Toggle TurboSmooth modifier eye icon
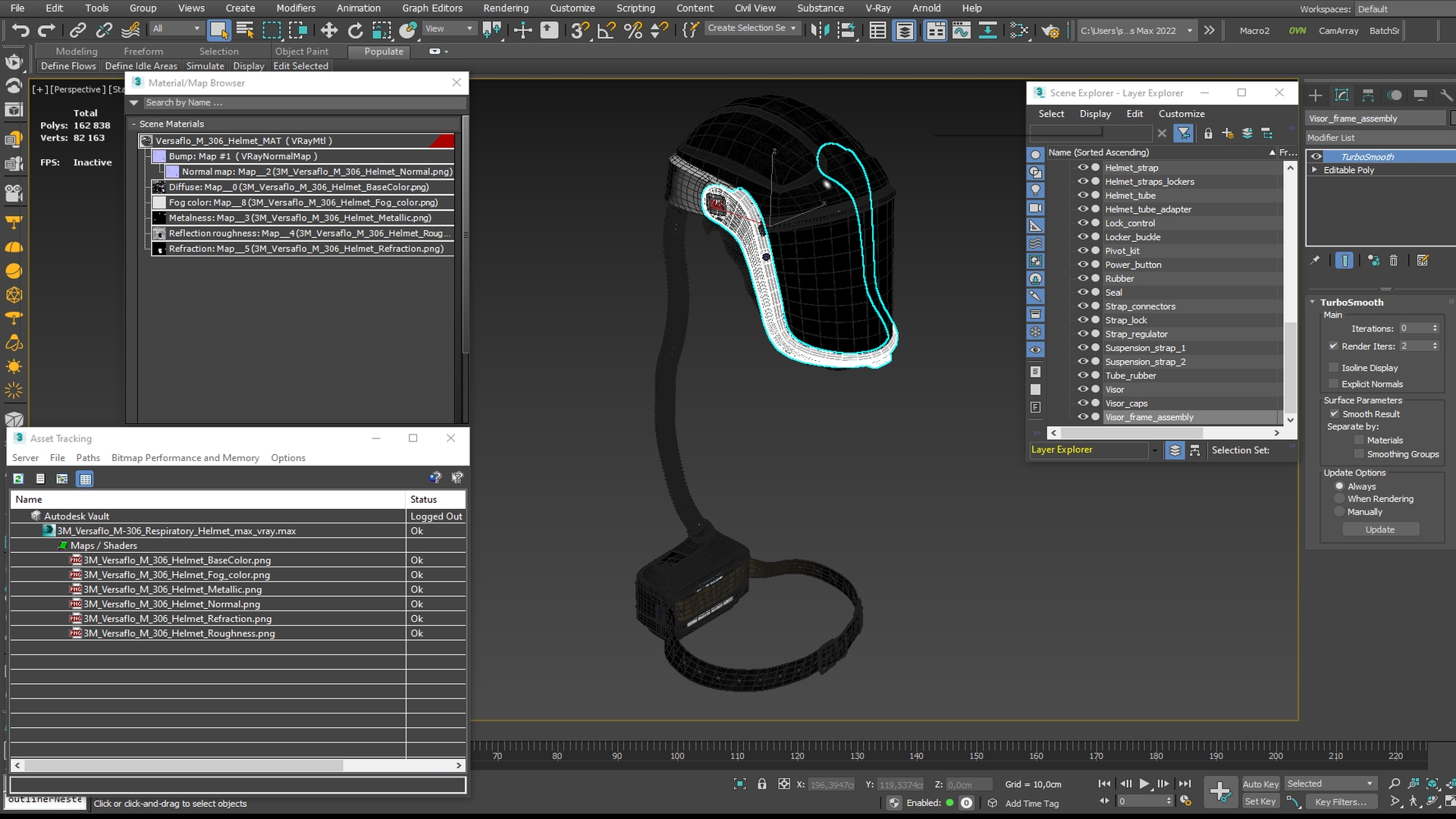 (1316, 156)
